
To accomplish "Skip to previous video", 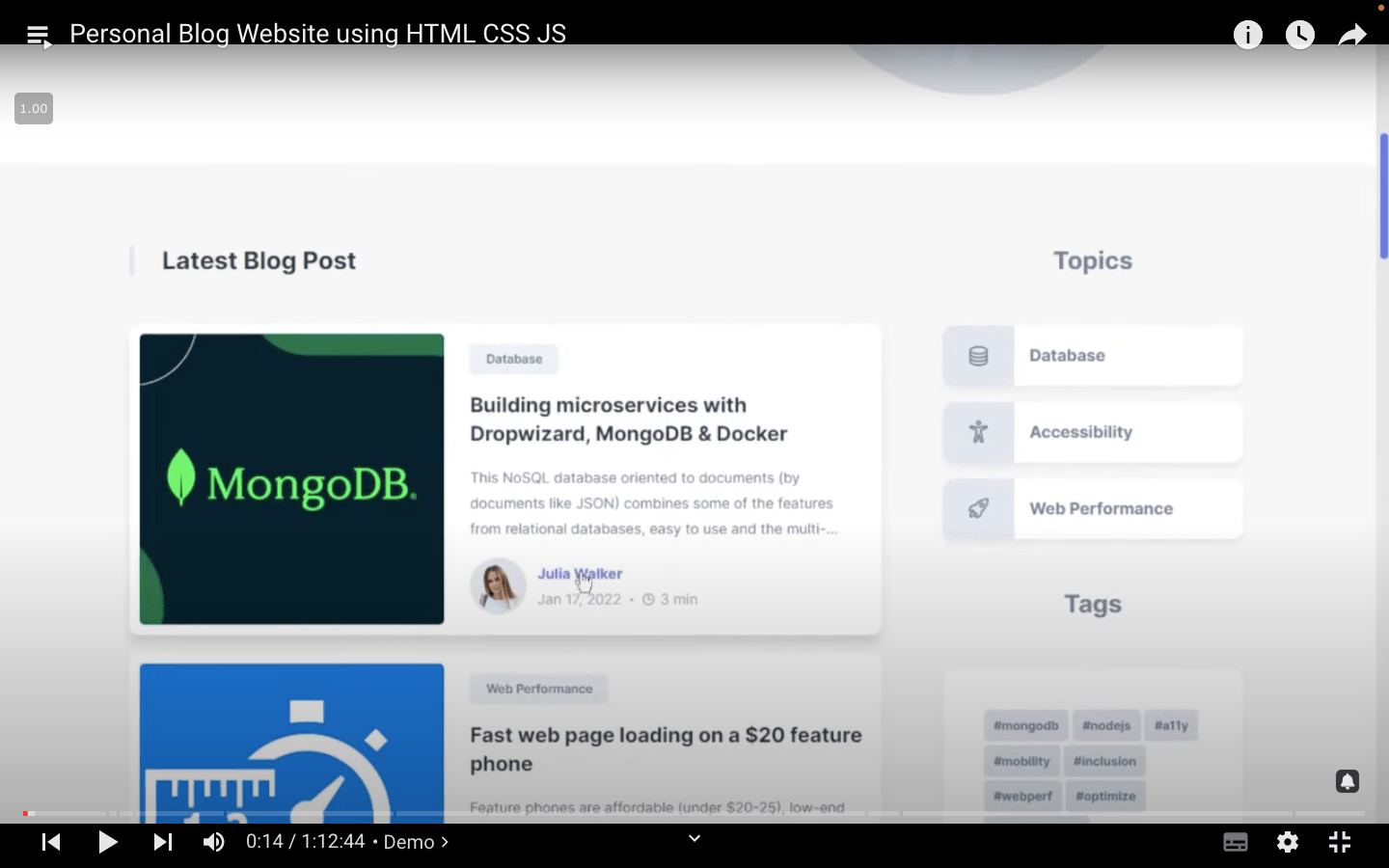I will [x=52, y=842].
